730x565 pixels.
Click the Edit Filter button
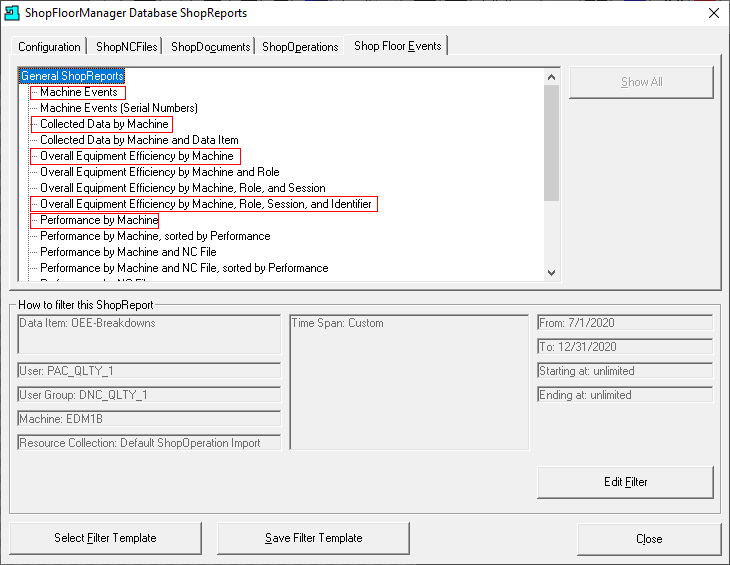click(625, 482)
